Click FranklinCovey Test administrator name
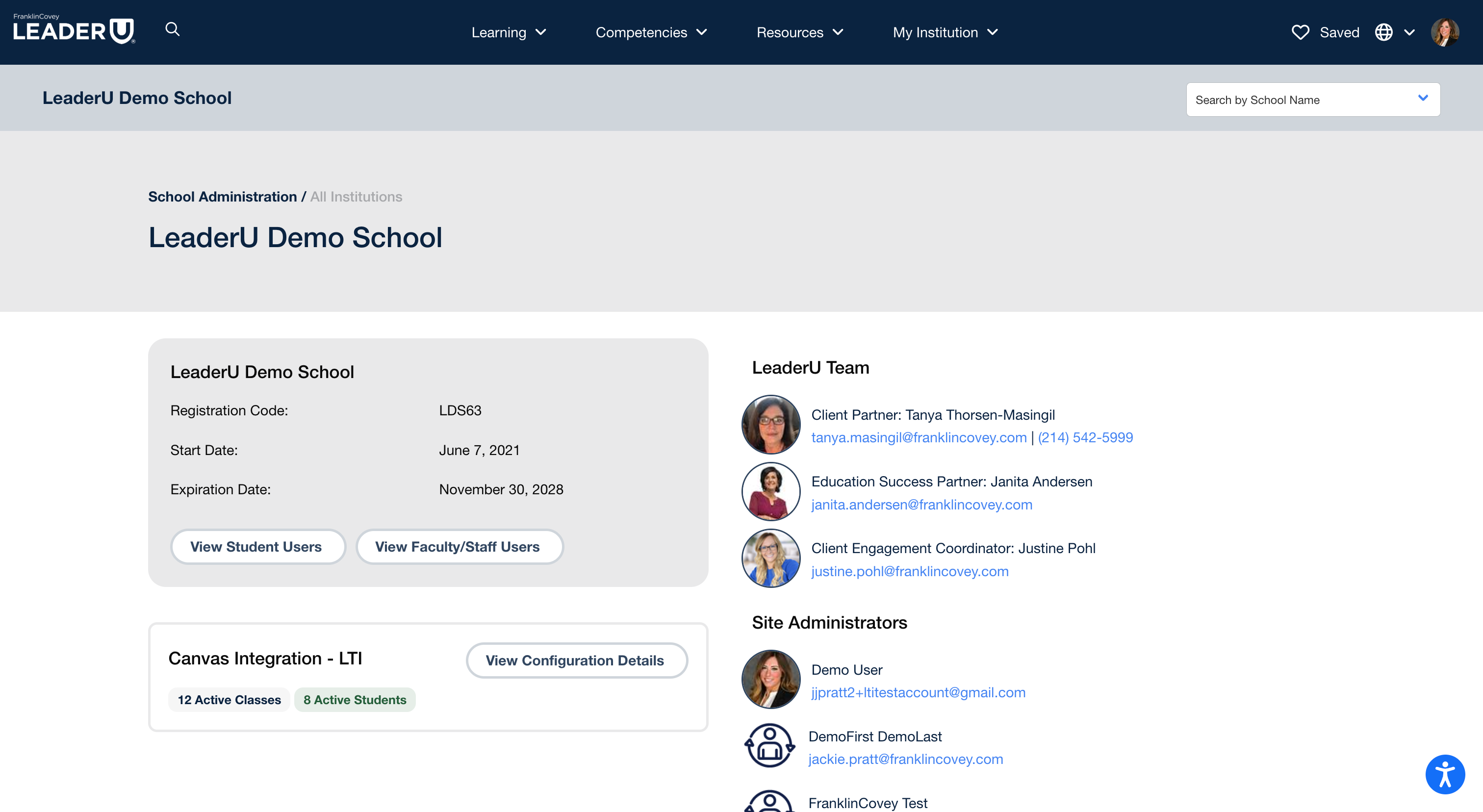Viewport: 1483px width, 812px height. [868, 803]
